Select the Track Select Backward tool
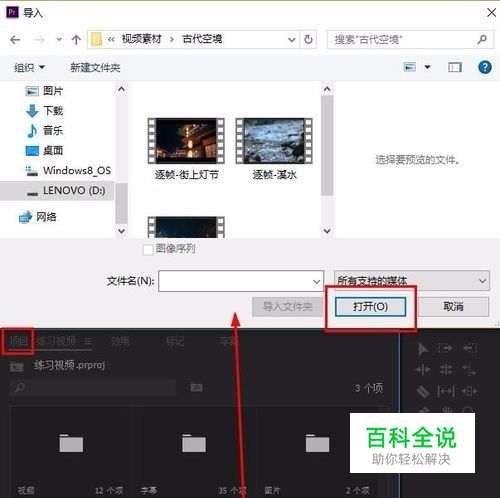 click(x=470, y=349)
